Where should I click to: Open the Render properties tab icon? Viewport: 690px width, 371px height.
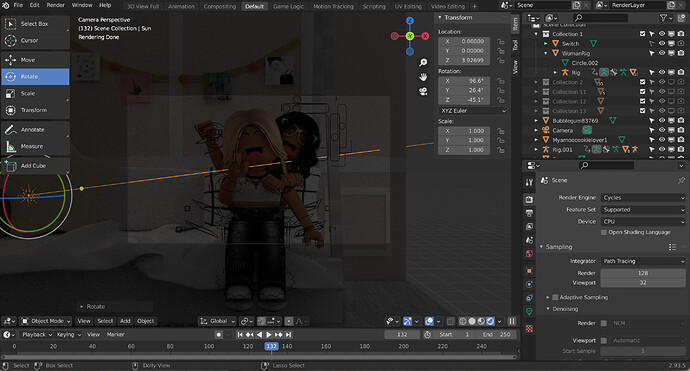pos(529,200)
